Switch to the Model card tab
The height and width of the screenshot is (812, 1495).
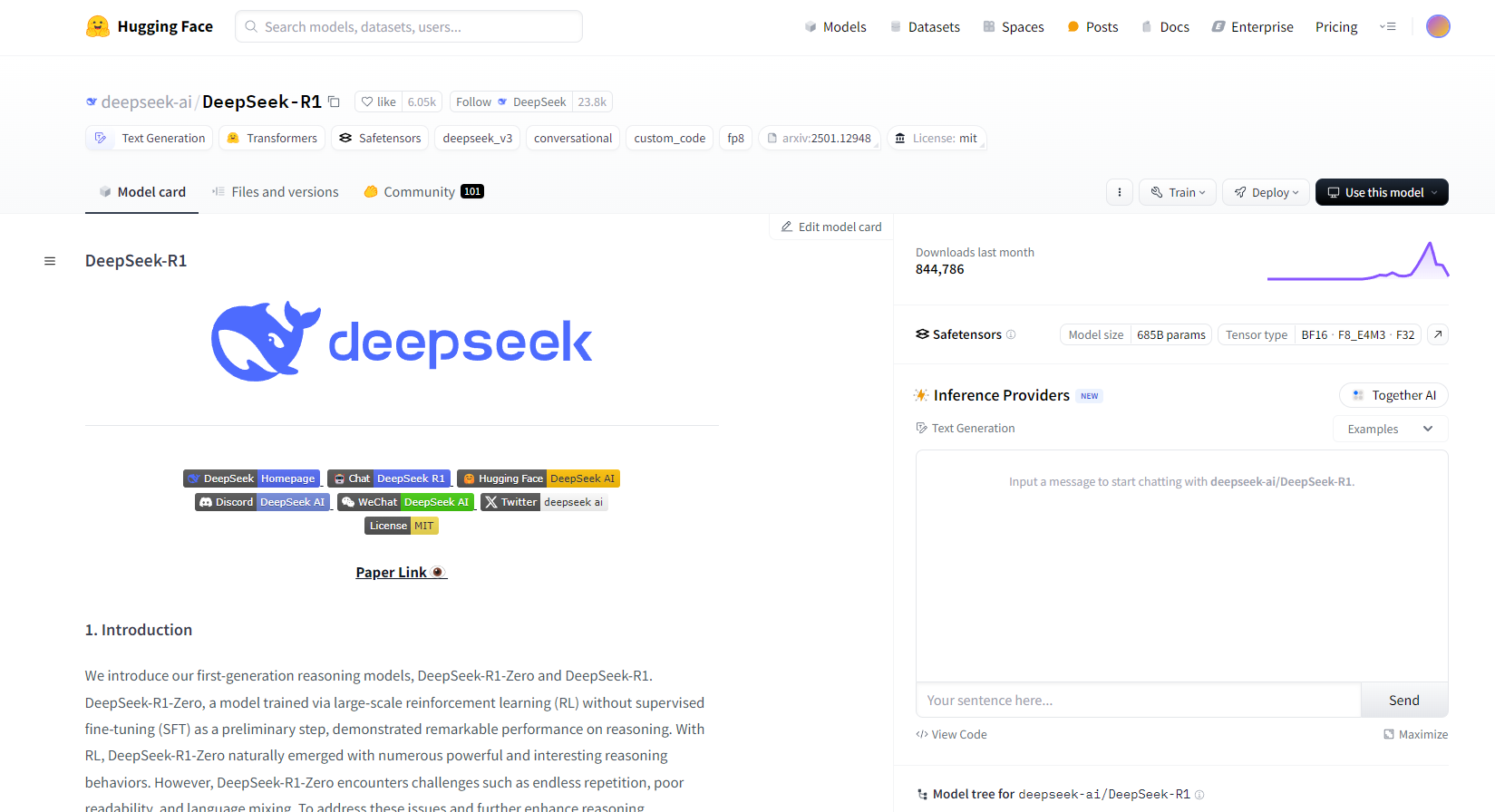(142, 192)
